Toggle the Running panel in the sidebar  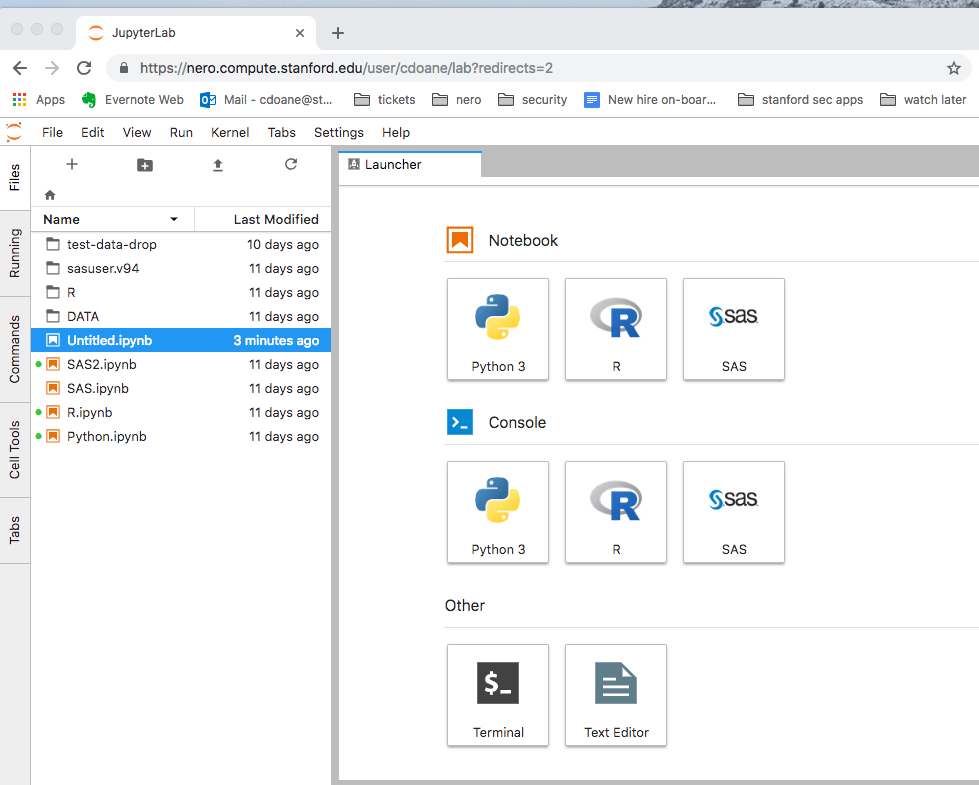pos(14,253)
